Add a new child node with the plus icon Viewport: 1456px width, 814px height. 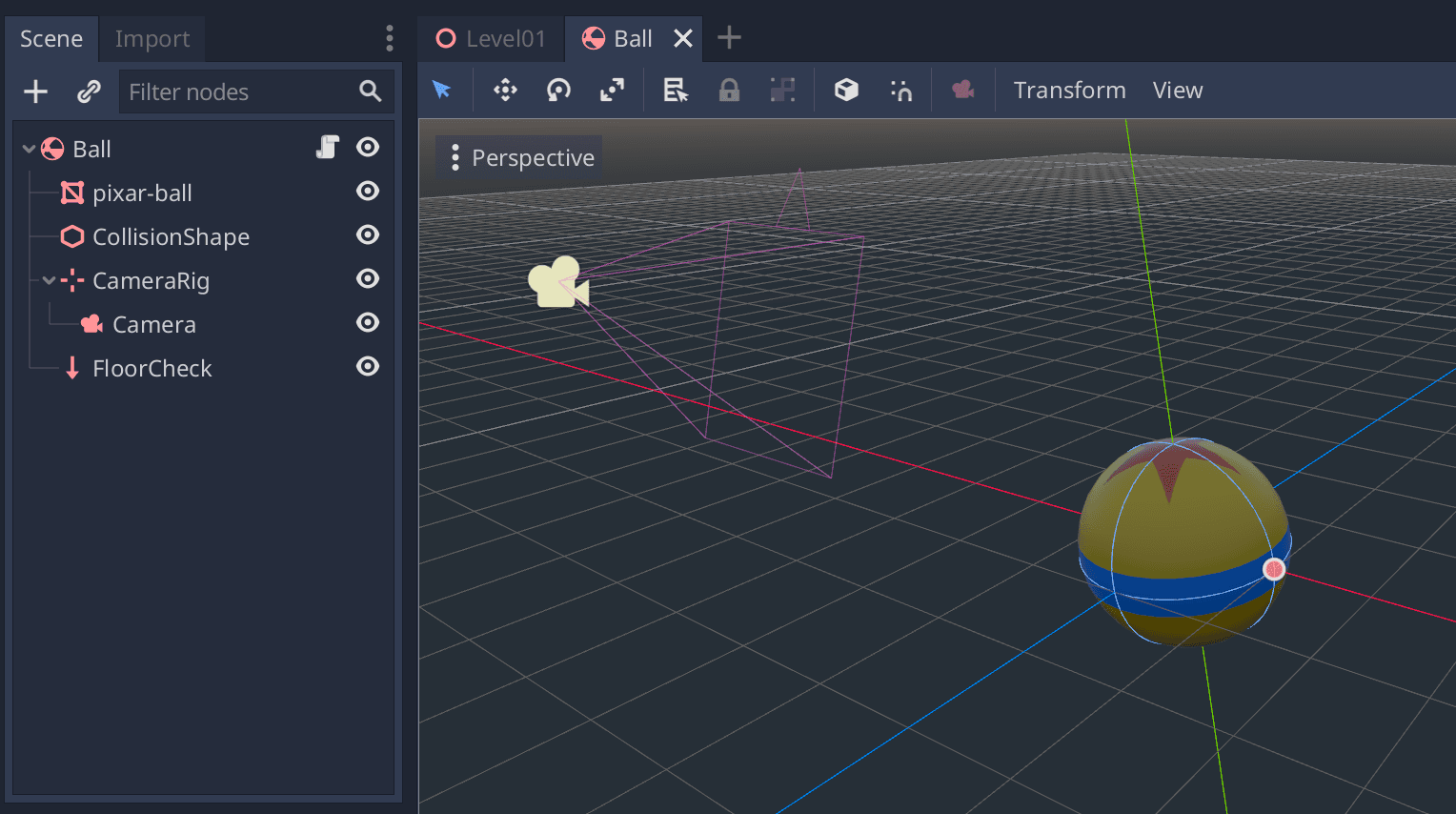pos(35,92)
